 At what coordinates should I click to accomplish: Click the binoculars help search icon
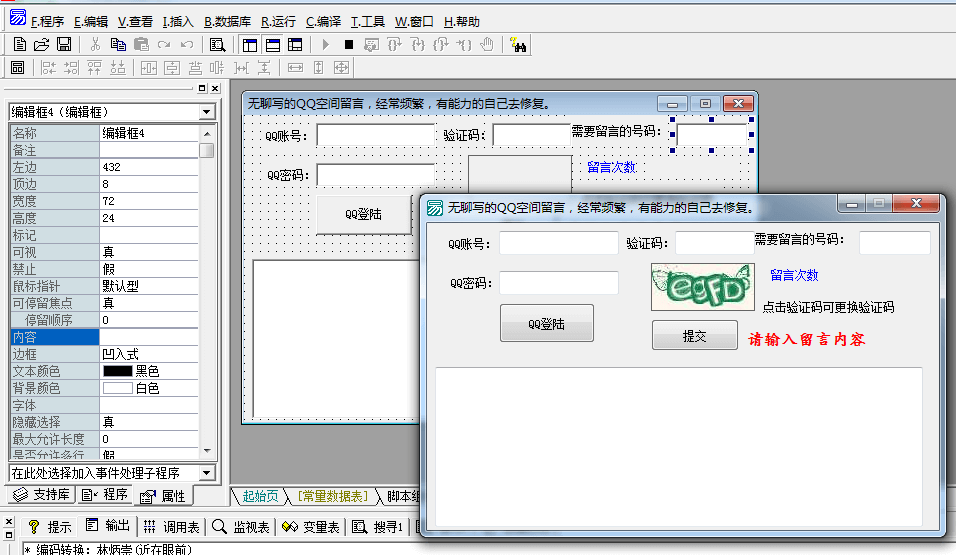point(518,44)
